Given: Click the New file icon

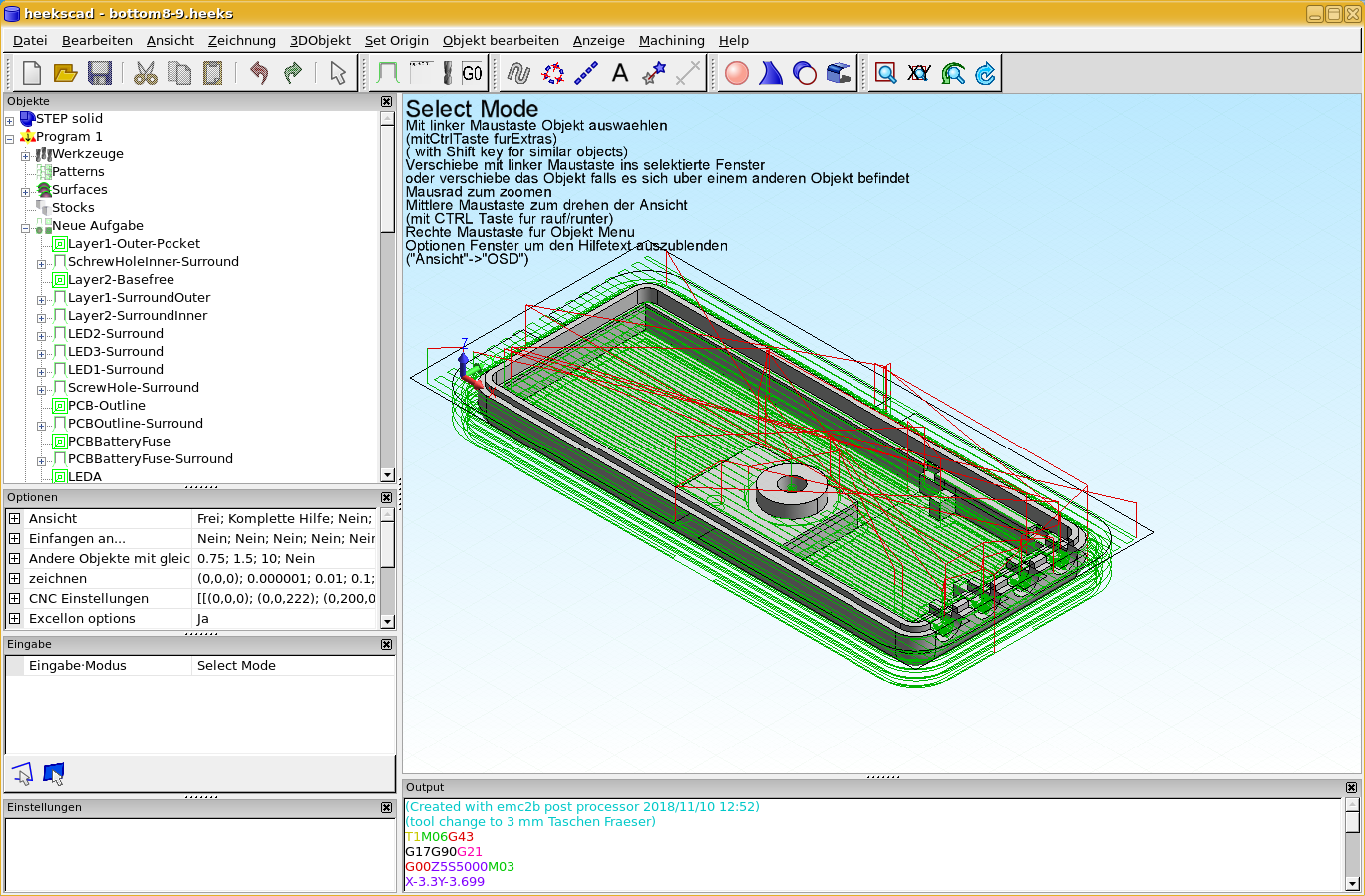Looking at the screenshot, I should pyautogui.click(x=32, y=73).
